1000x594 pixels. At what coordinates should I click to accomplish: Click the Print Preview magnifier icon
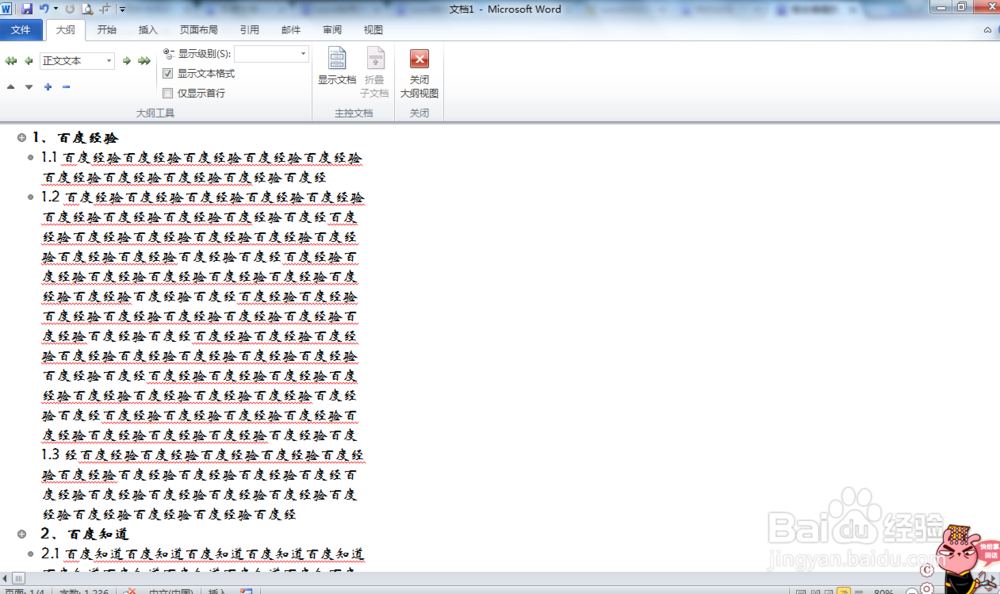(x=87, y=9)
